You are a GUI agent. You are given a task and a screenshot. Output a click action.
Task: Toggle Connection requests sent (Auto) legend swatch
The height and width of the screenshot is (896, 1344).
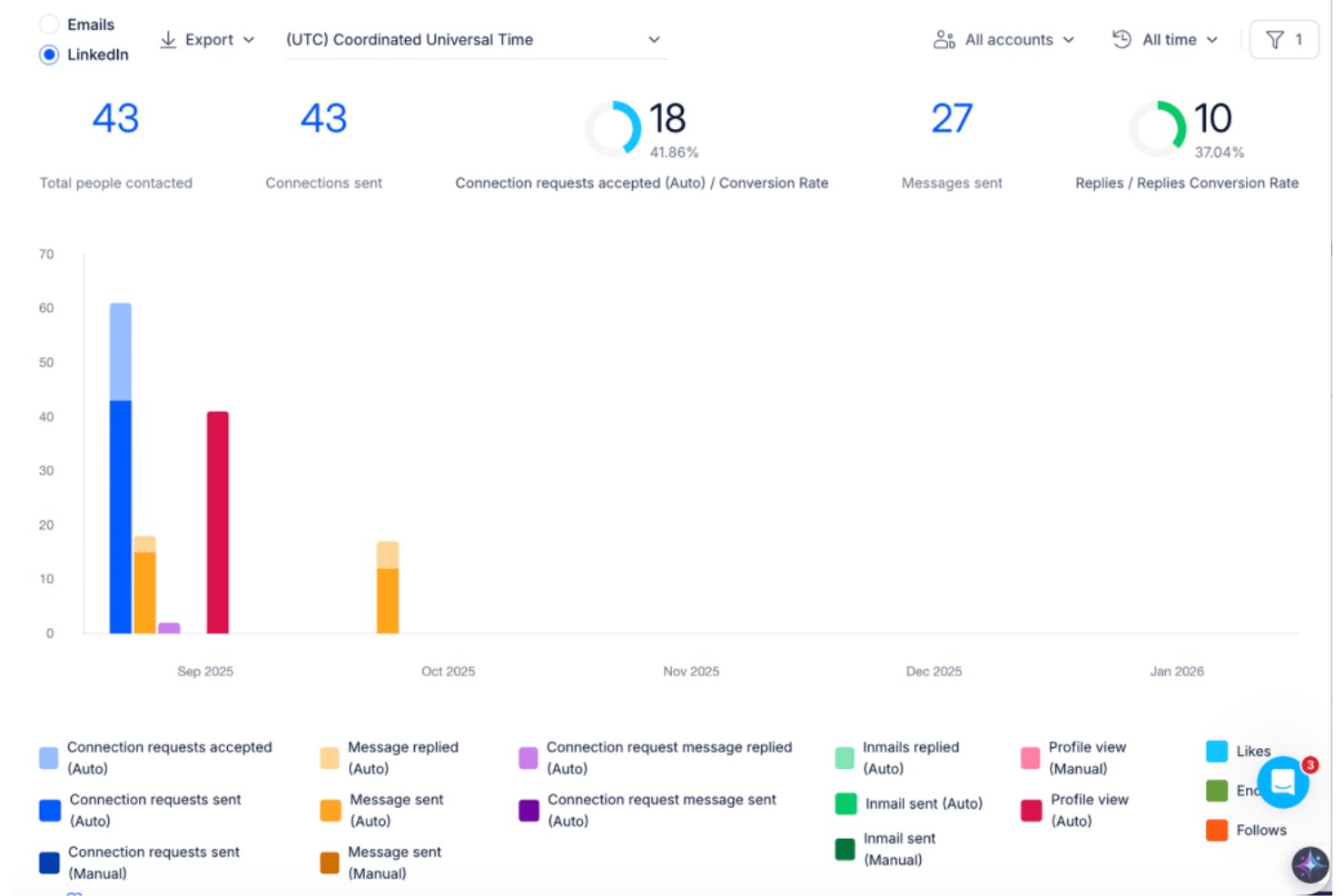[x=50, y=810]
